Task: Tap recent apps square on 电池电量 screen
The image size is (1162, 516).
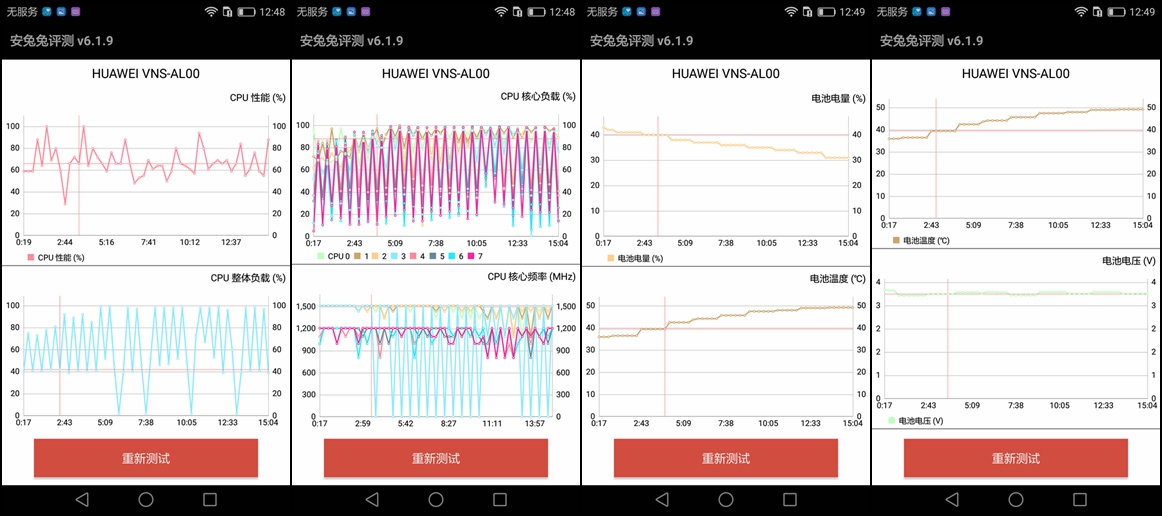Action: pyautogui.click(x=790, y=499)
